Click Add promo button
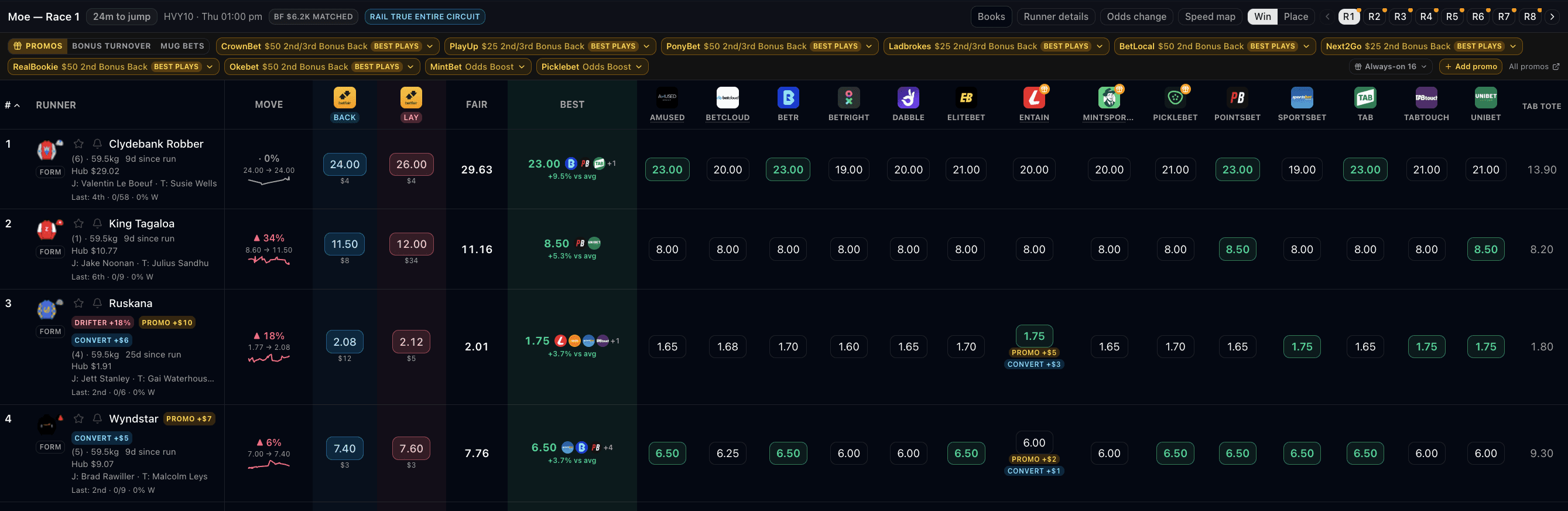This screenshot has width=1568, height=511. [x=1470, y=67]
